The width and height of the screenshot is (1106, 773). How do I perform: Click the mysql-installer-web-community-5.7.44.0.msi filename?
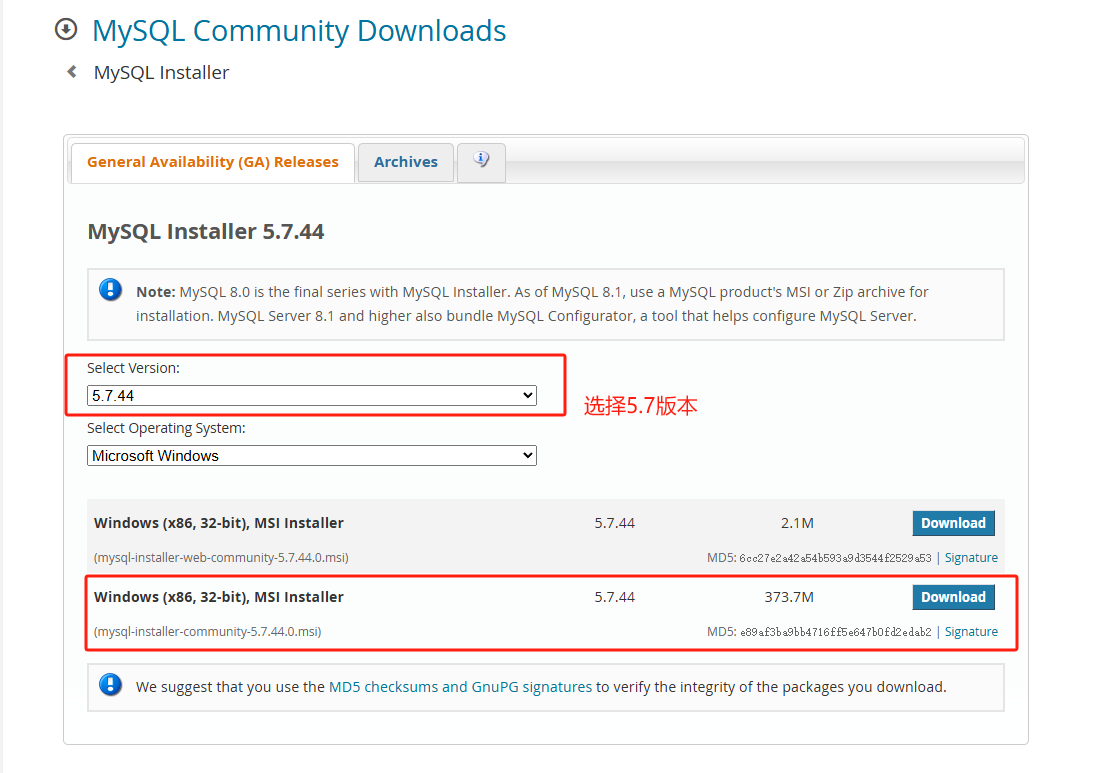click(x=221, y=558)
